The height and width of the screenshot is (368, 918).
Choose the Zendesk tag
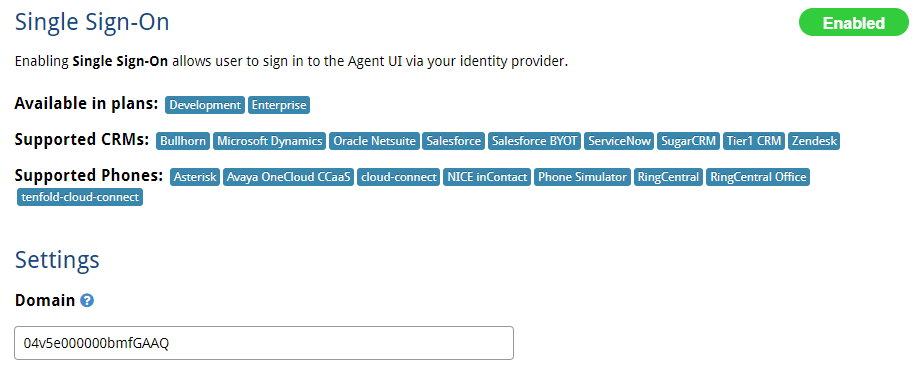pyautogui.click(x=814, y=141)
